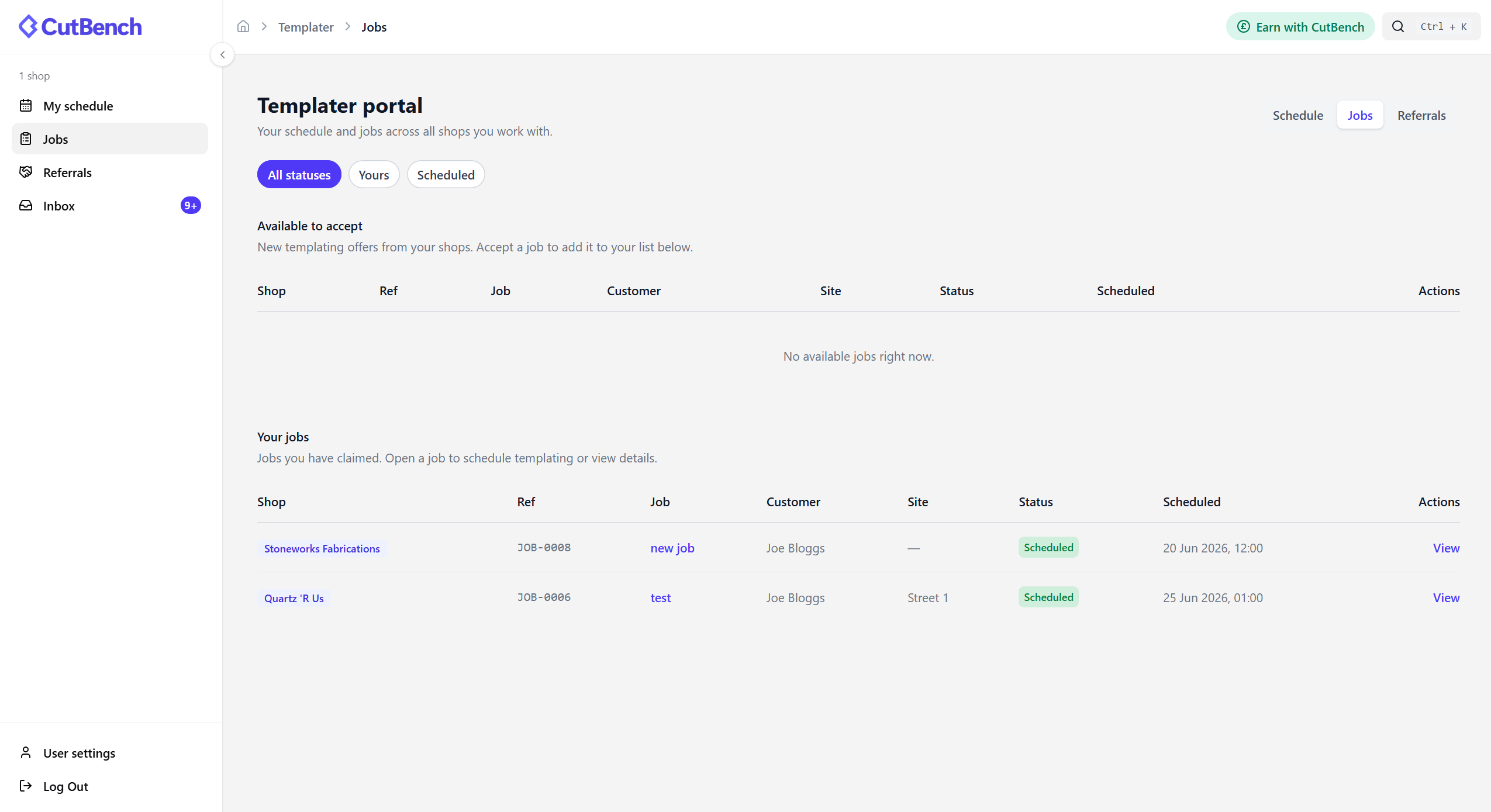Click Joe Bloggs in the JOB-0006 row
The image size is (1491, 812).
point(795,597)
